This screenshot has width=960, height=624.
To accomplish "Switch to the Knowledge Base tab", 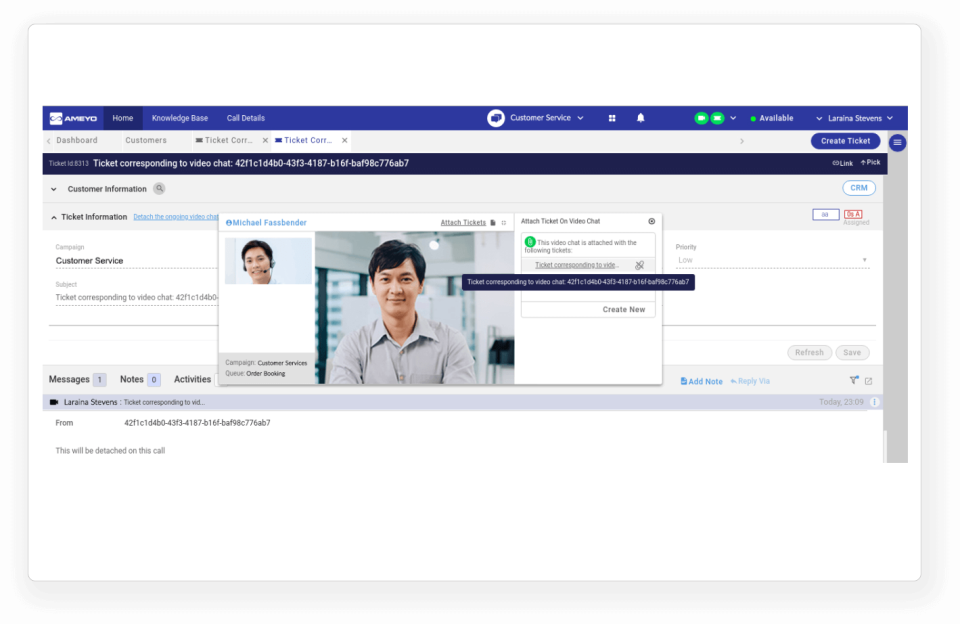I will tap(180, 117).
